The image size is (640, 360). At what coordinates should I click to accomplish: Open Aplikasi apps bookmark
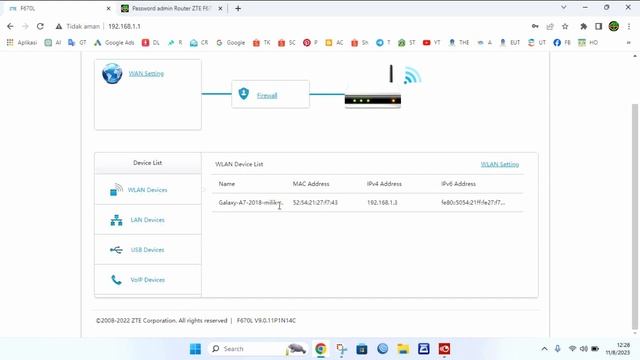[22, 42]
